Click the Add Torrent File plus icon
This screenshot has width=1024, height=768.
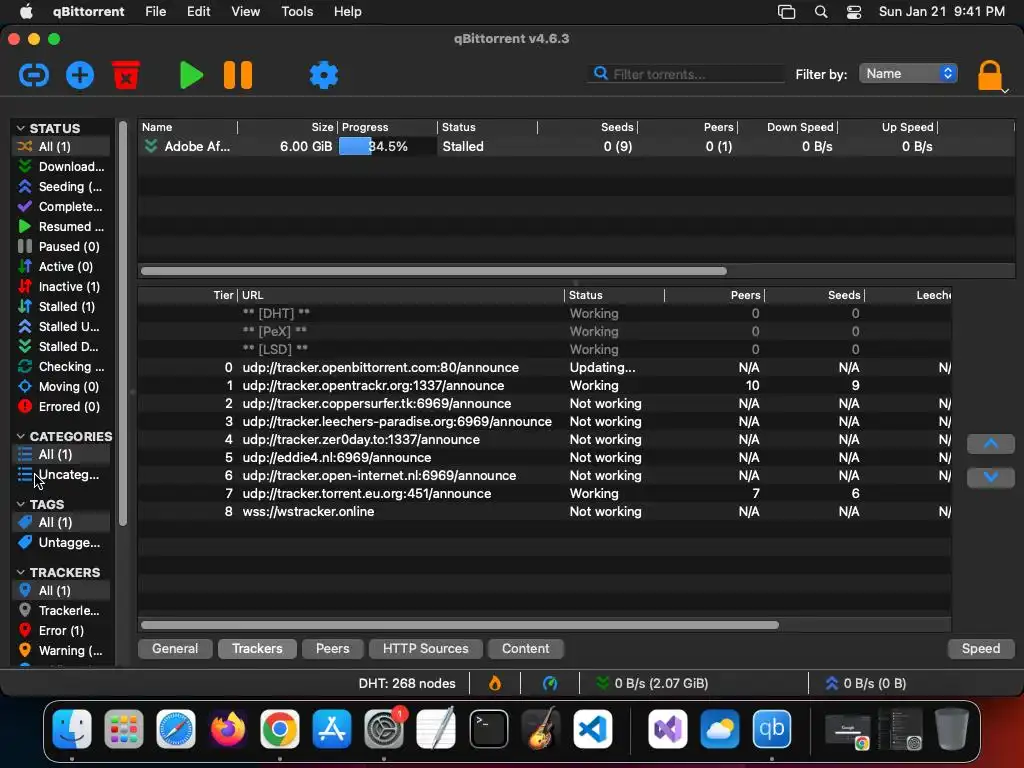80,75
